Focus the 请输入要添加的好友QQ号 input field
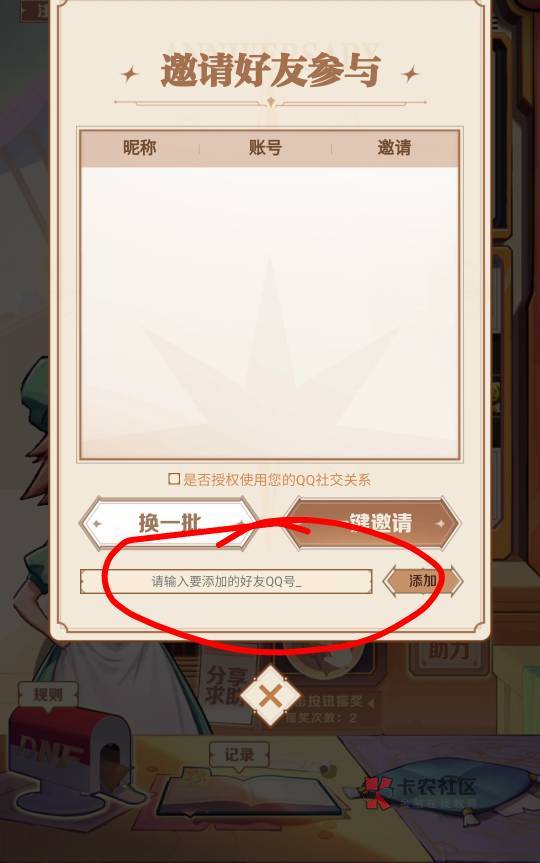The width and height of the screenshot is (540, 863). [226, 581]
